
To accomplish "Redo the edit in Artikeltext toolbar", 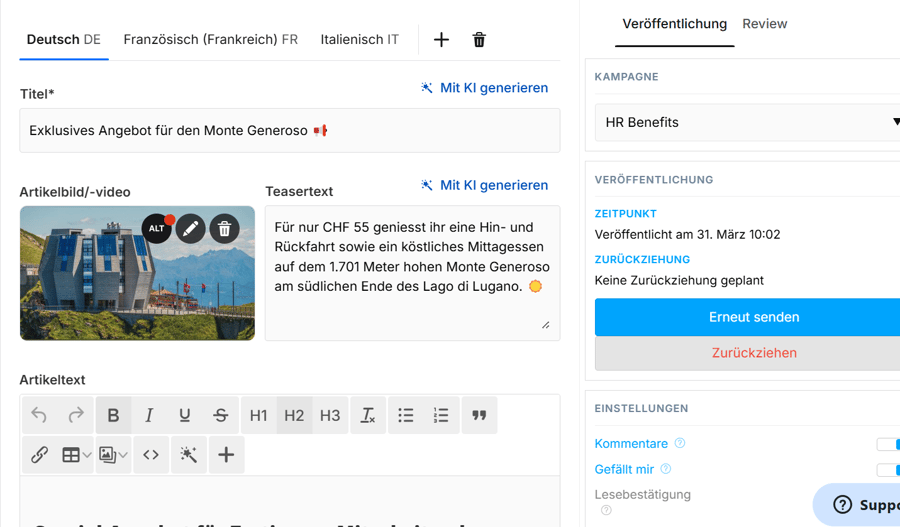I will click(76, 415).
